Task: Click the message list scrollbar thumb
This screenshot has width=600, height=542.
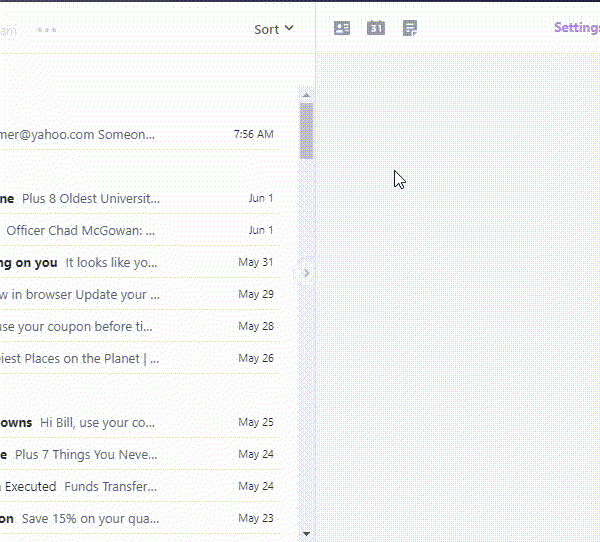Action: 307,130
